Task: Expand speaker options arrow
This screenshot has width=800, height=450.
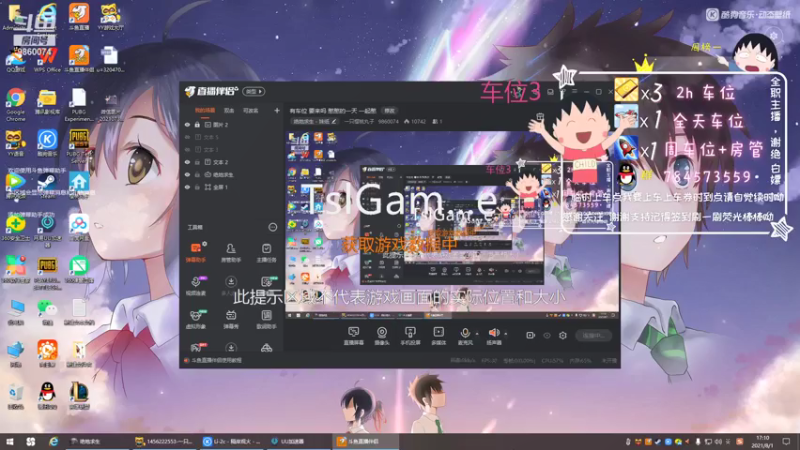Action: tap(506, 334)
